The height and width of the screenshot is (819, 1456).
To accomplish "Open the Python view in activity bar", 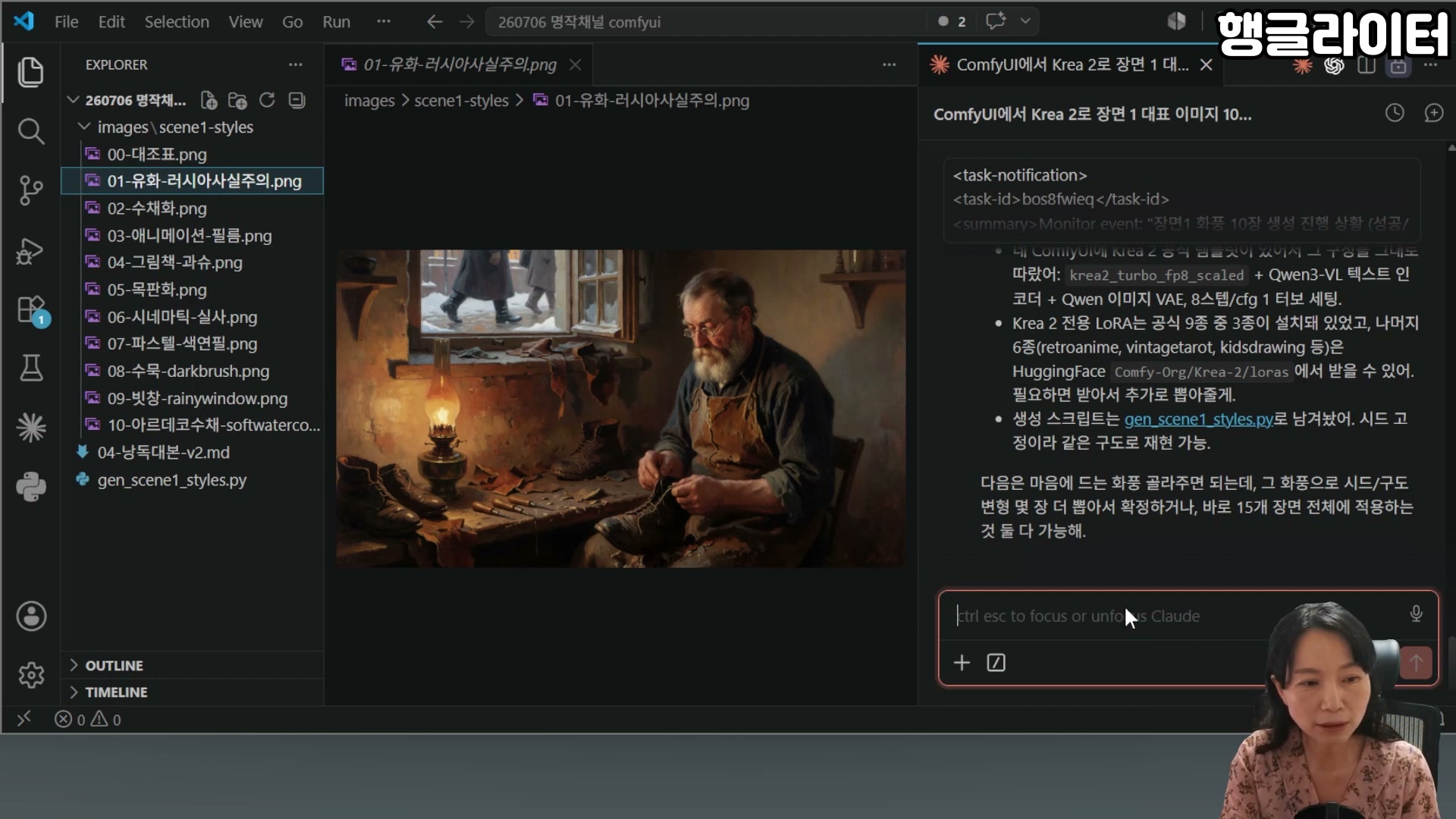I will [30, 487].
